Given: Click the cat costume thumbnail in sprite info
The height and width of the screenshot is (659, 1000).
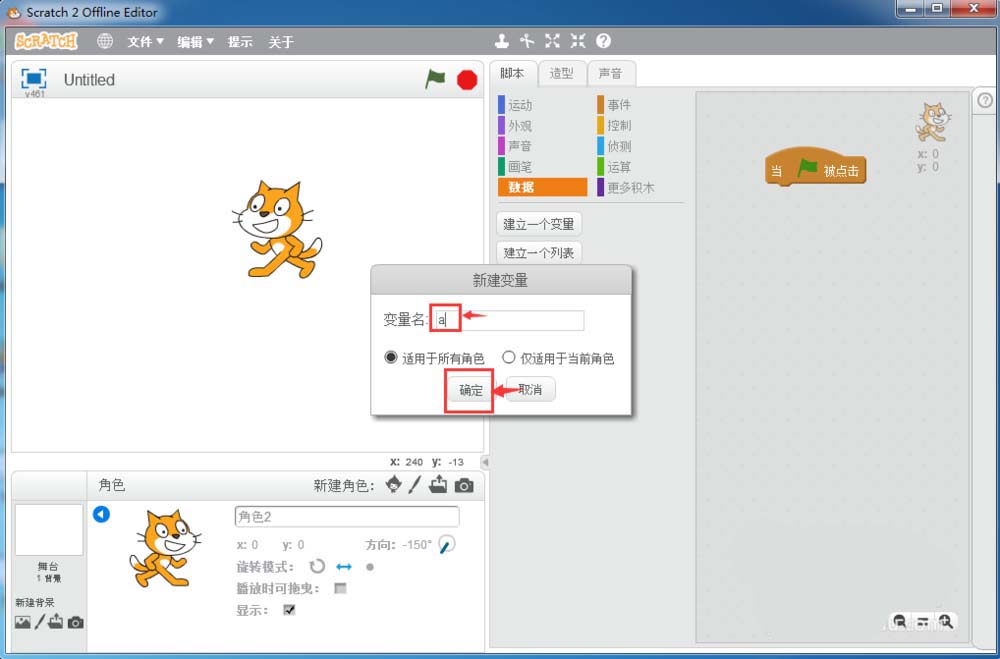Looking at the screenshot, I should coord(166,549).
